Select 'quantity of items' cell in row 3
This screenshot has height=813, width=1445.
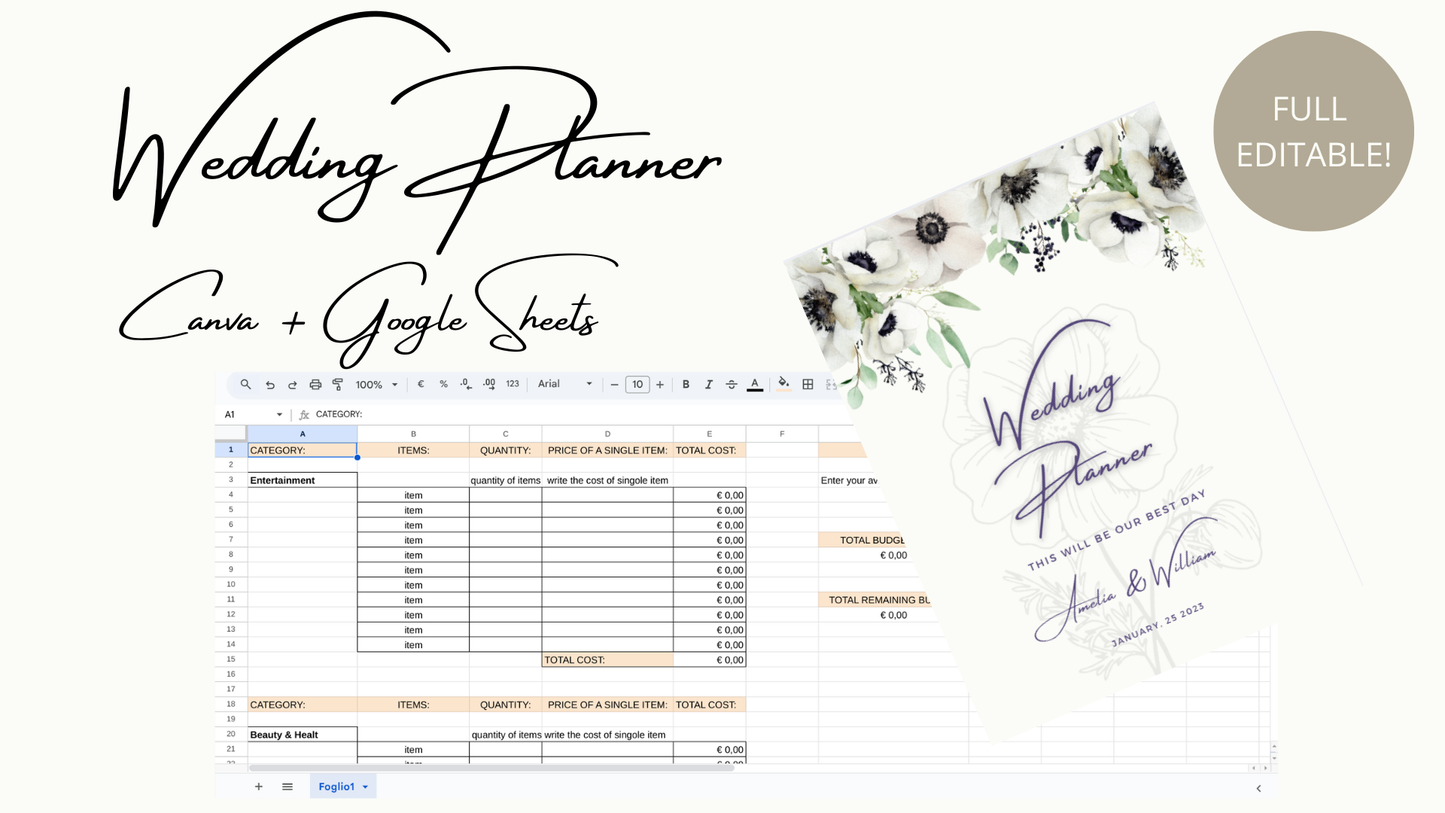coord(506,480)
